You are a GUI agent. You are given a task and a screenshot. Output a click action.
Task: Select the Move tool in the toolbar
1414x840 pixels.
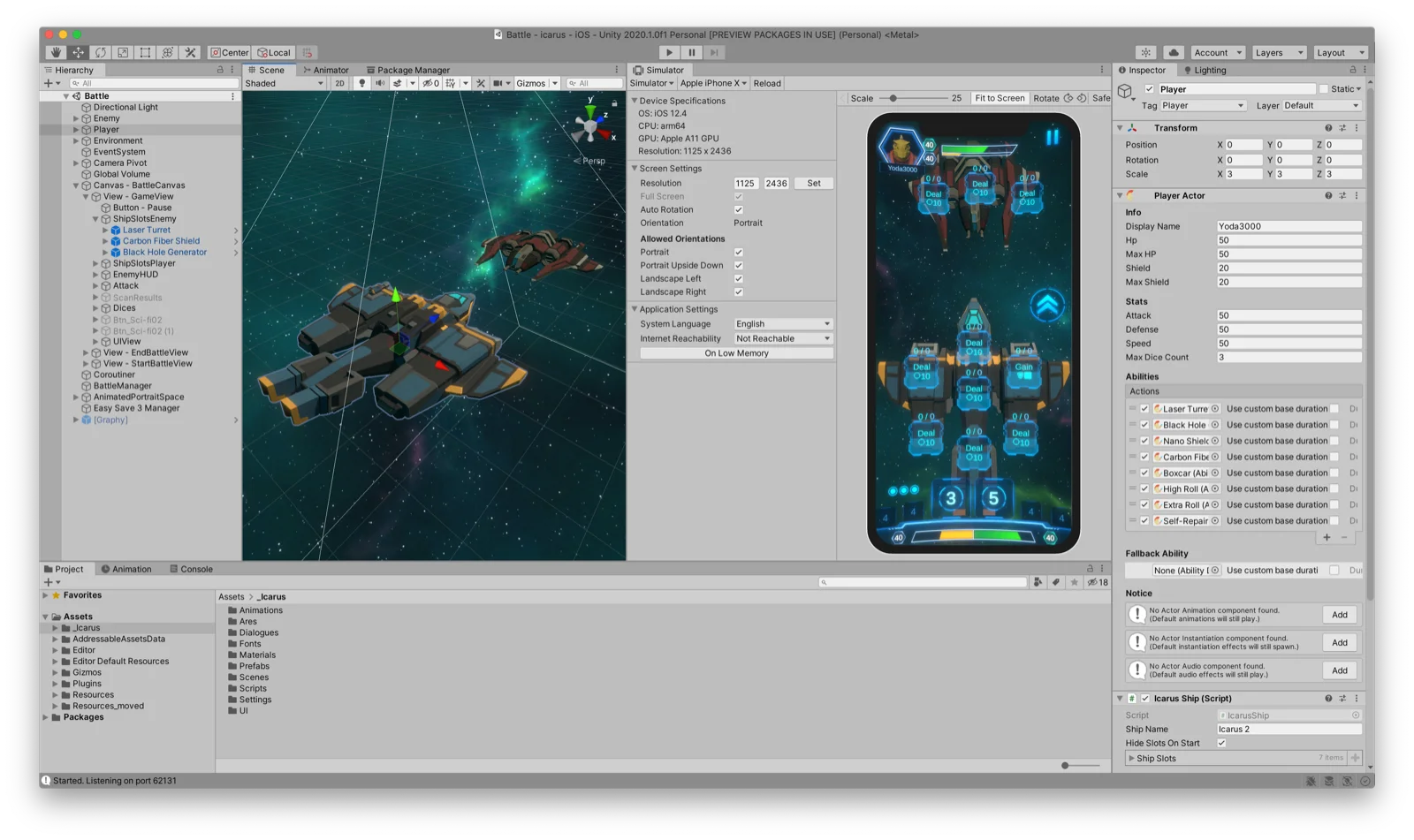tap(78, 52)
